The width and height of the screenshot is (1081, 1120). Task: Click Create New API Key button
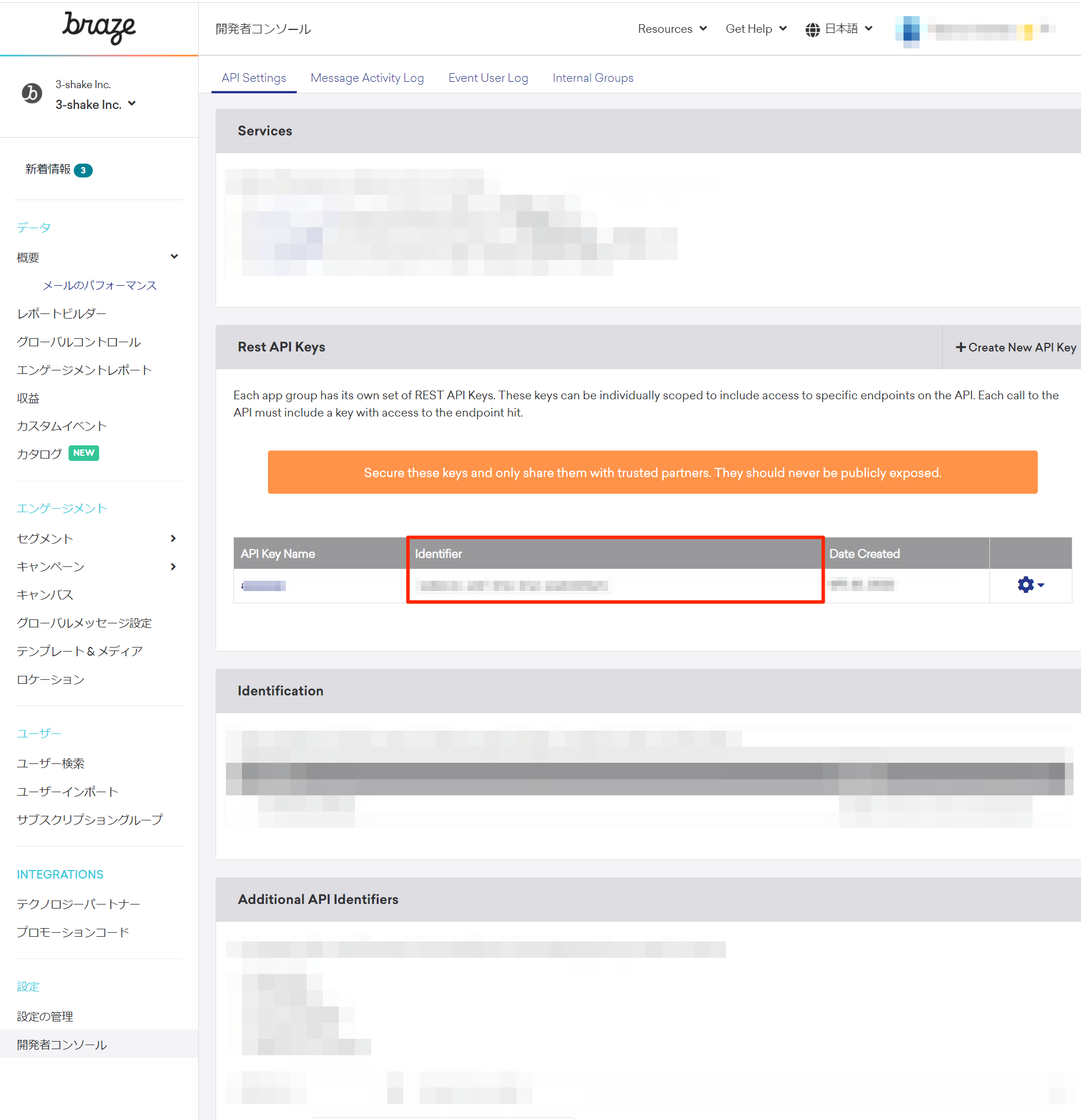(x=1016, y=347)
